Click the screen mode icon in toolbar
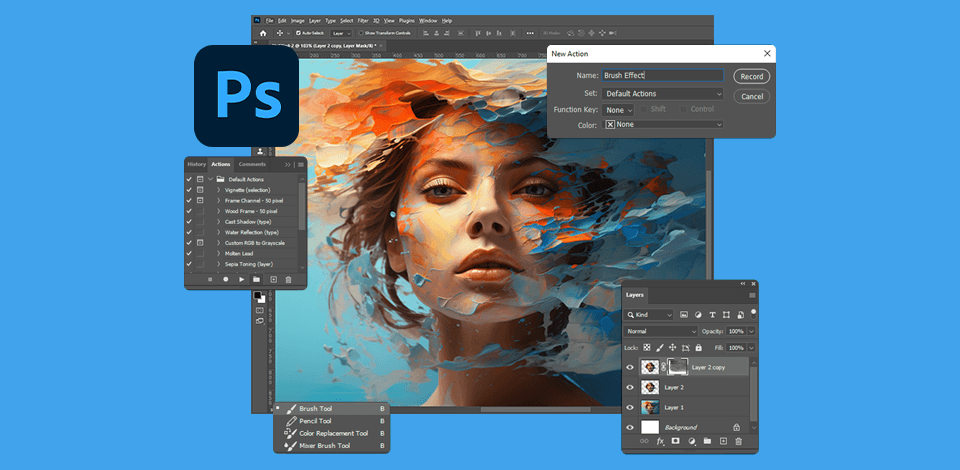The image size is (960, 470). [260, 321]
